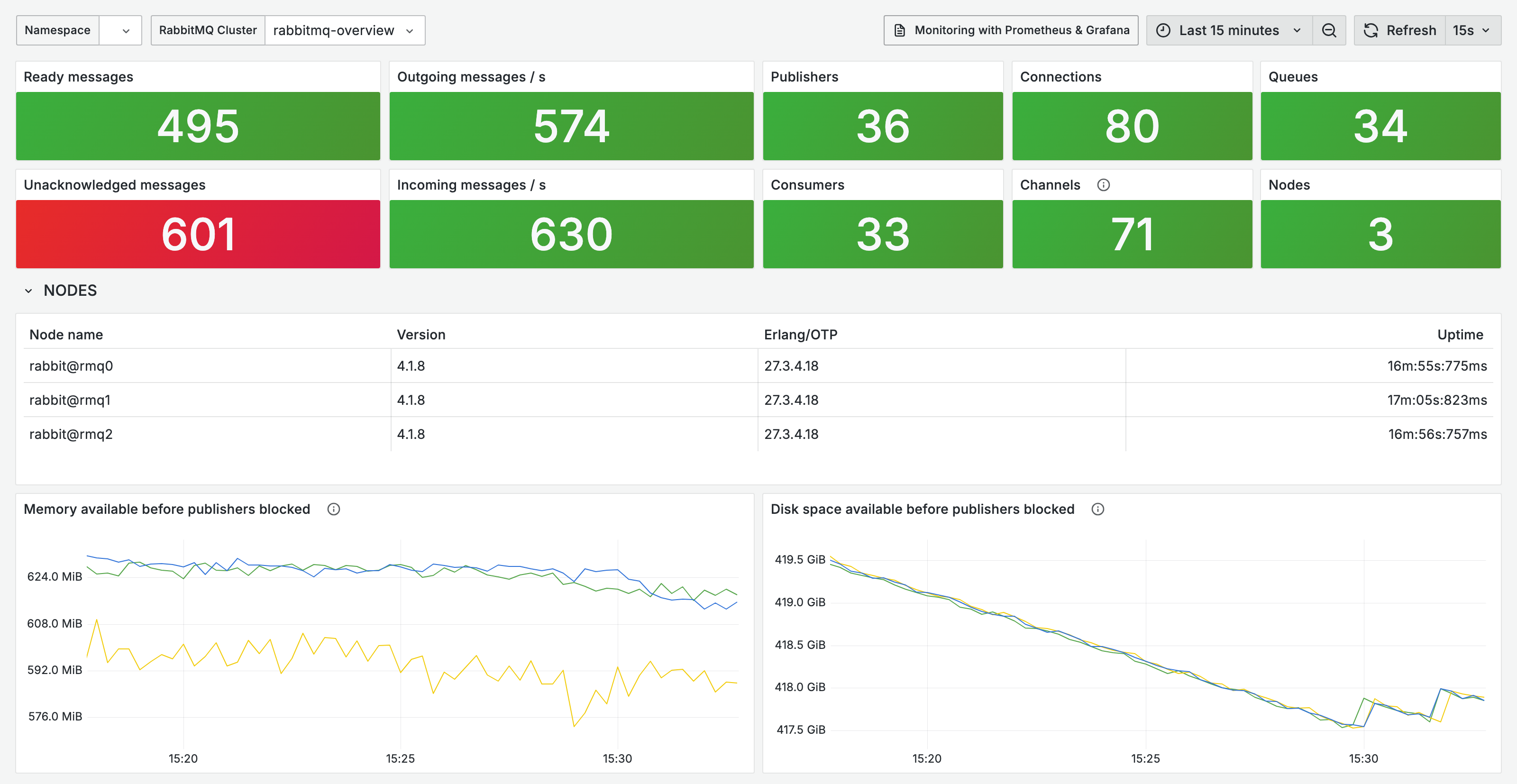This screenshot has width=1517, height=784.
Task: Sort table by Erlang/OTP column header
Action: [800, 335]
